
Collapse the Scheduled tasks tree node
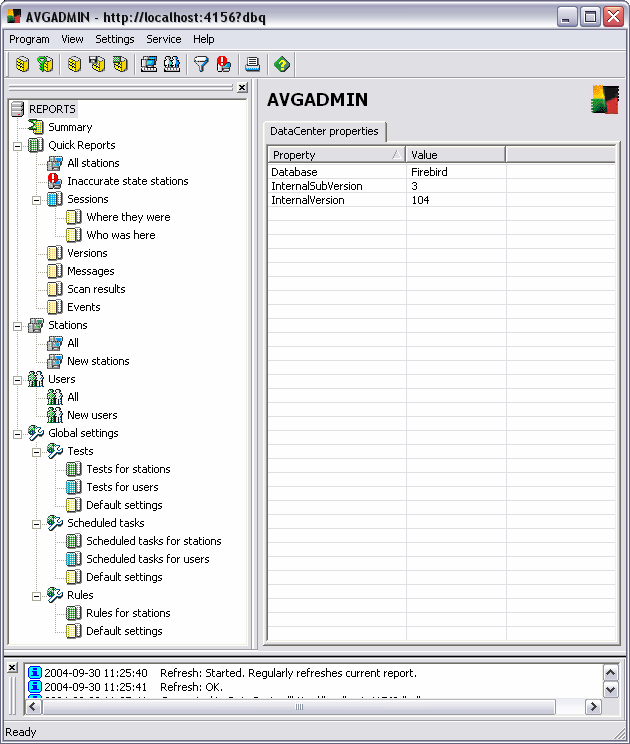pos(37,523)
